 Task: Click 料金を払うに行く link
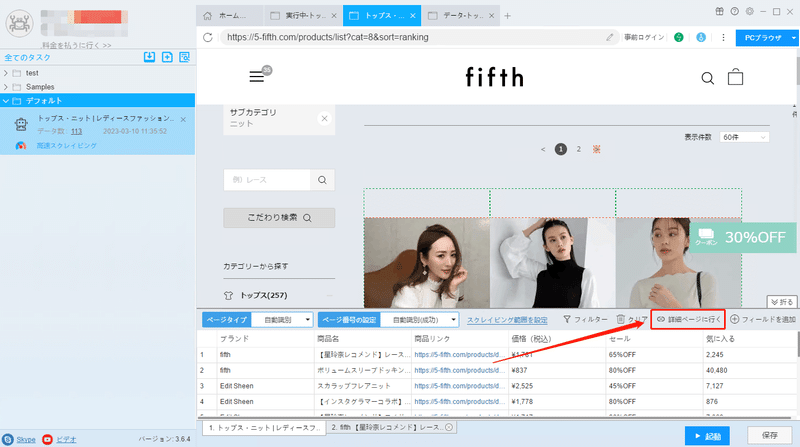(77, 45)
